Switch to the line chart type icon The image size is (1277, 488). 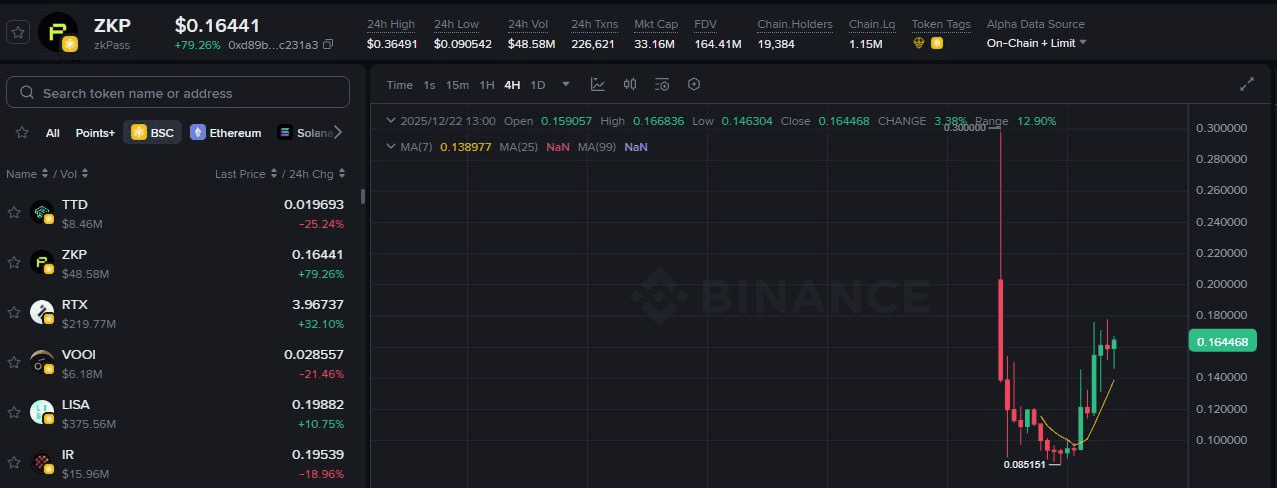[x=598, y=85]
